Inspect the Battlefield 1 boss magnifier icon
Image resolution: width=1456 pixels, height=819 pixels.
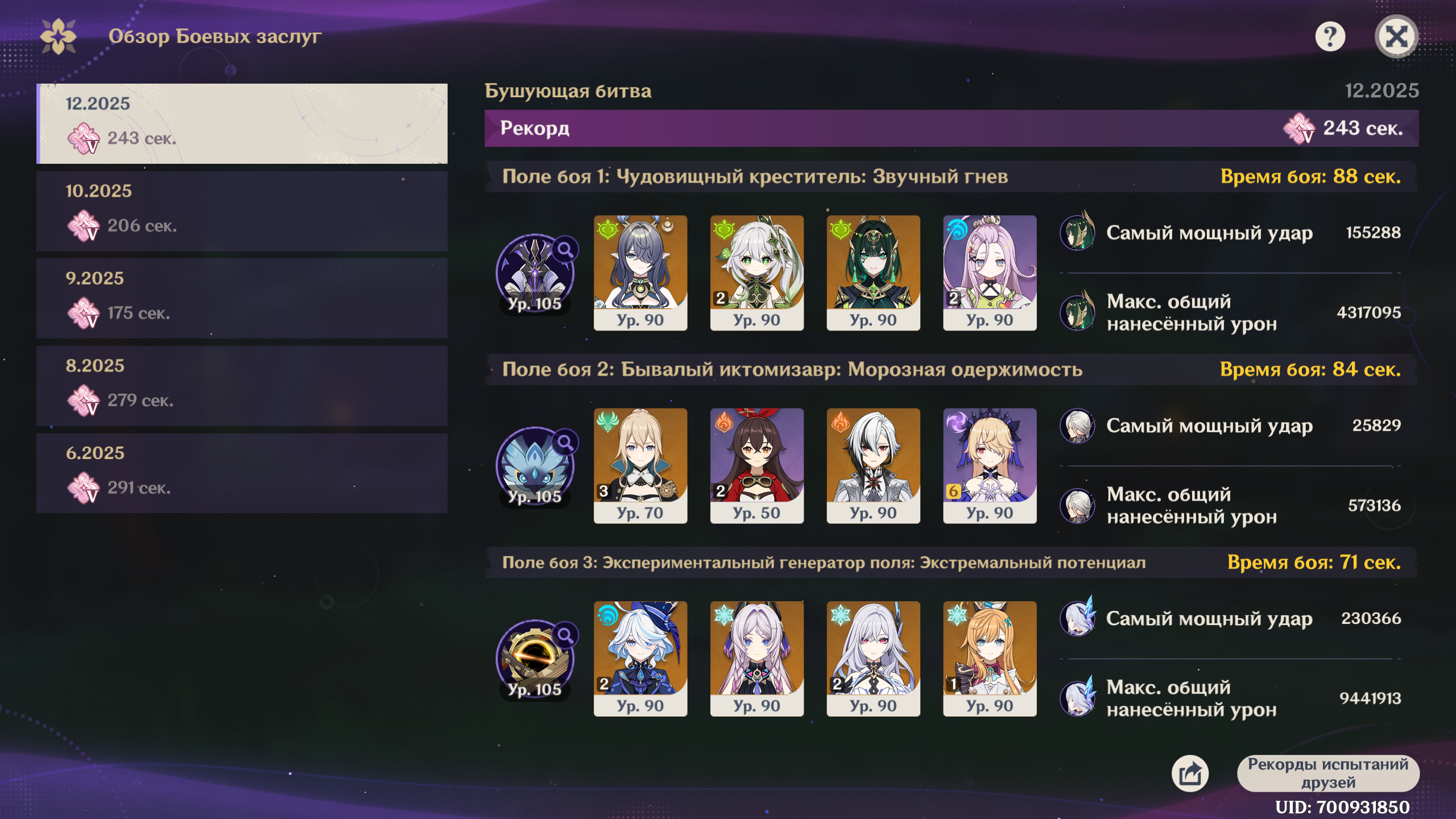565,249
